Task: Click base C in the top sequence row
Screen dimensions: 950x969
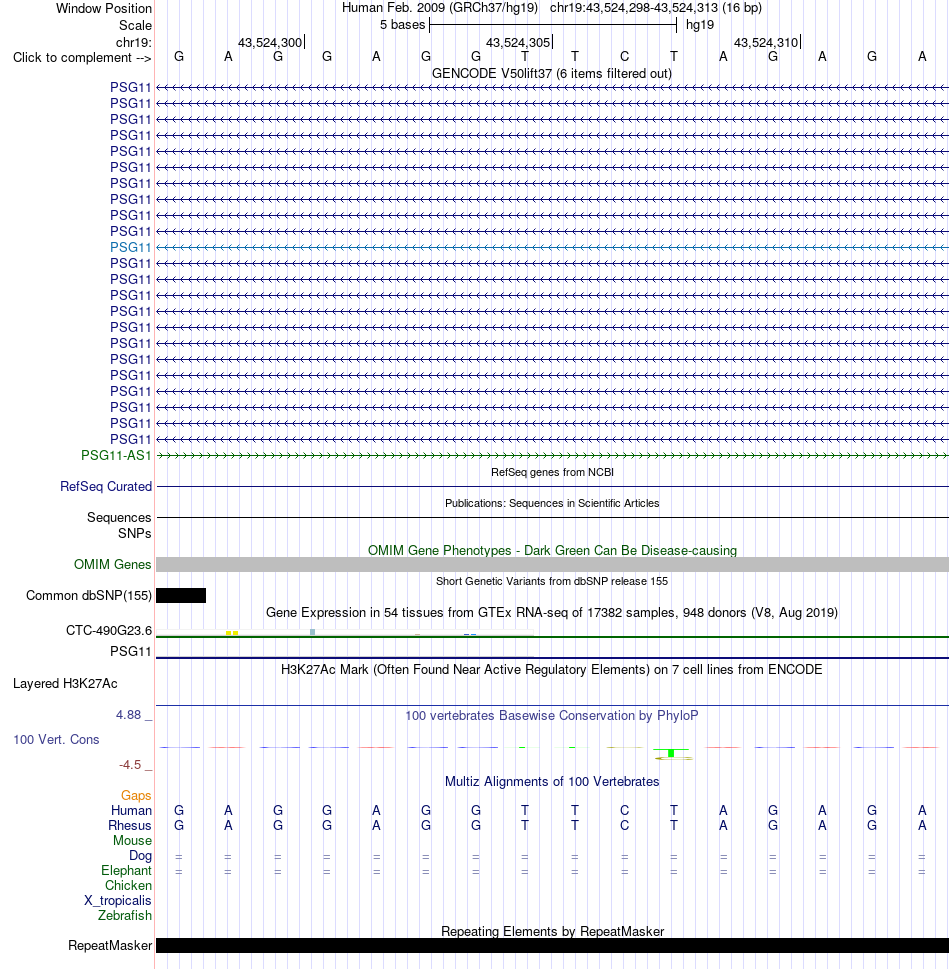Action: 624,57
